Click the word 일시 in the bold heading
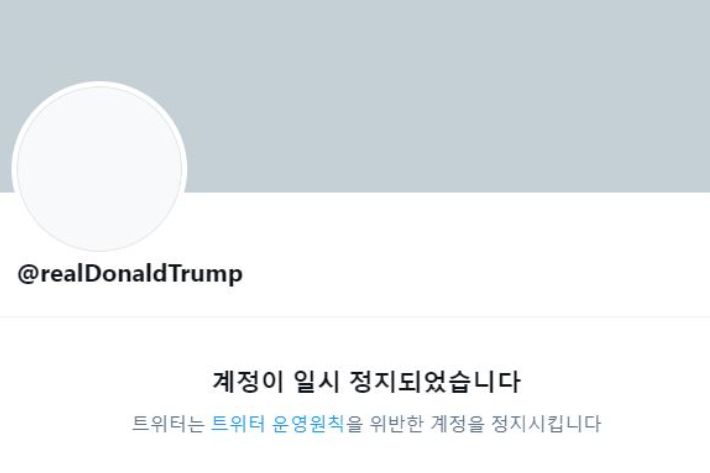710x473 pixels. click(317, 382)
